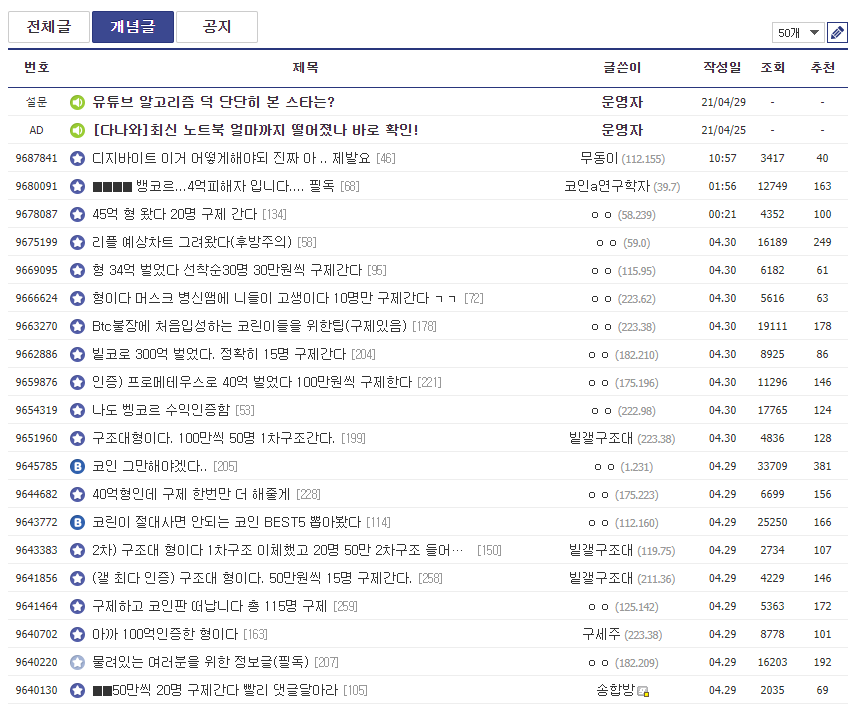This screenshot has width=865, height=706.
Task: Click star icon for post 9643383
Action: (77, 550)
